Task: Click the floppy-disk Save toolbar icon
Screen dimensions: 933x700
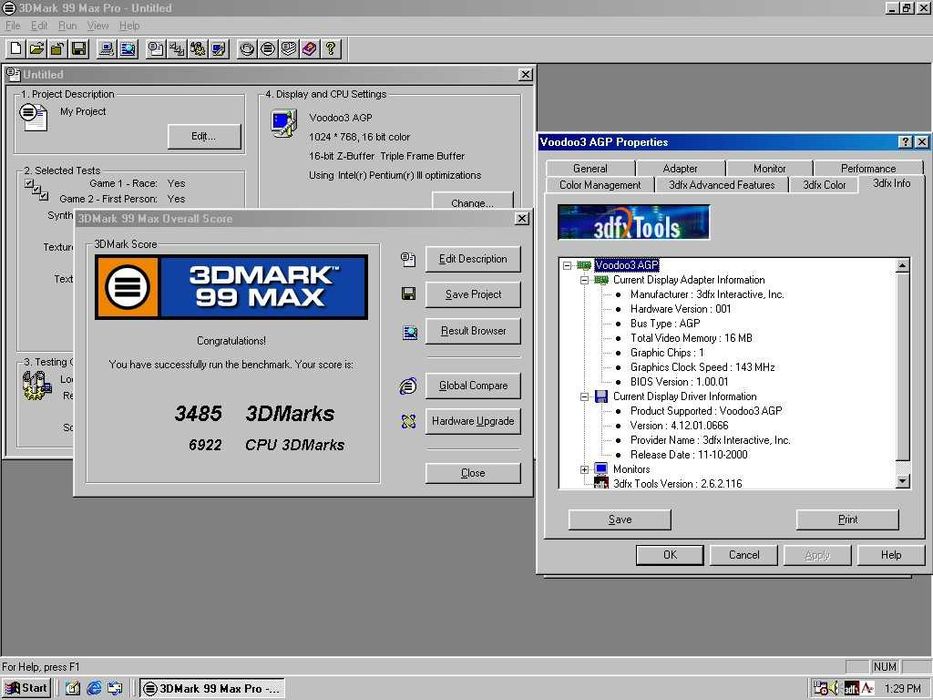Action: point(79,49)
